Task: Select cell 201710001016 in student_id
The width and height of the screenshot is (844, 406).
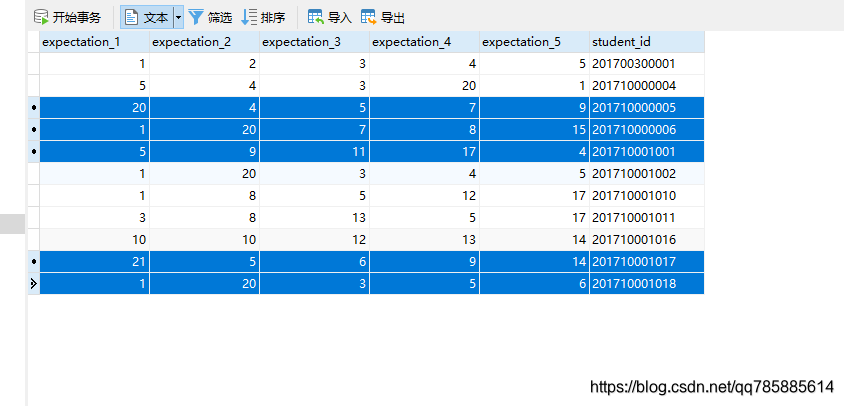Action: point(647,240)
